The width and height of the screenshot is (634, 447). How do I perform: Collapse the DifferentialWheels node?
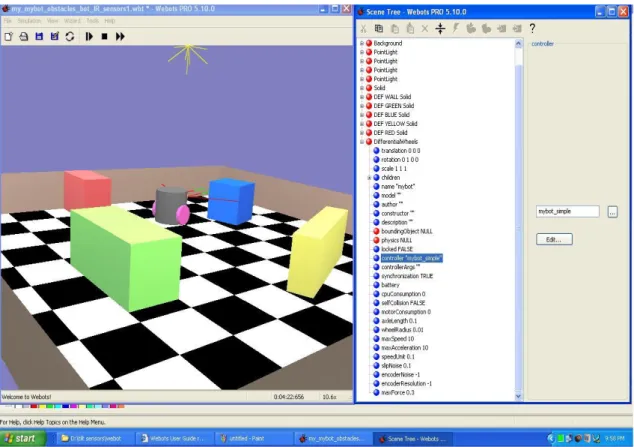[362, 142]
